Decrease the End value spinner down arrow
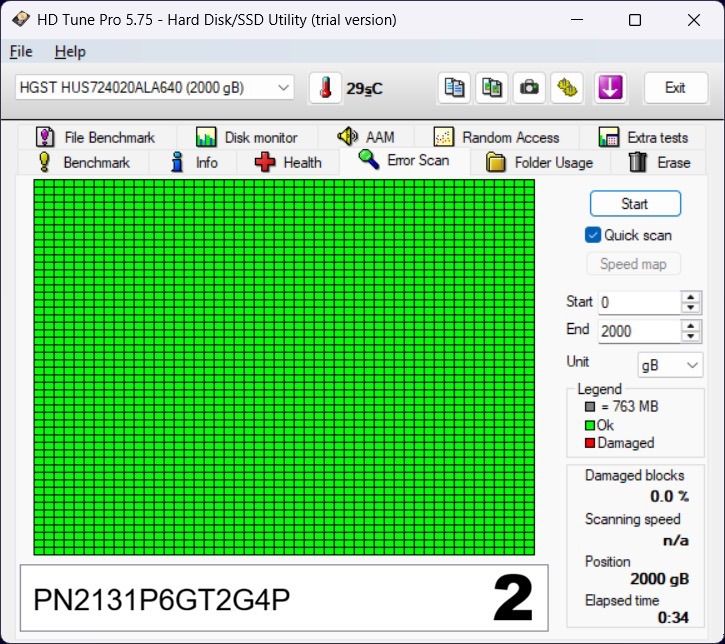The image size is (725, 644). coord(691,337)
